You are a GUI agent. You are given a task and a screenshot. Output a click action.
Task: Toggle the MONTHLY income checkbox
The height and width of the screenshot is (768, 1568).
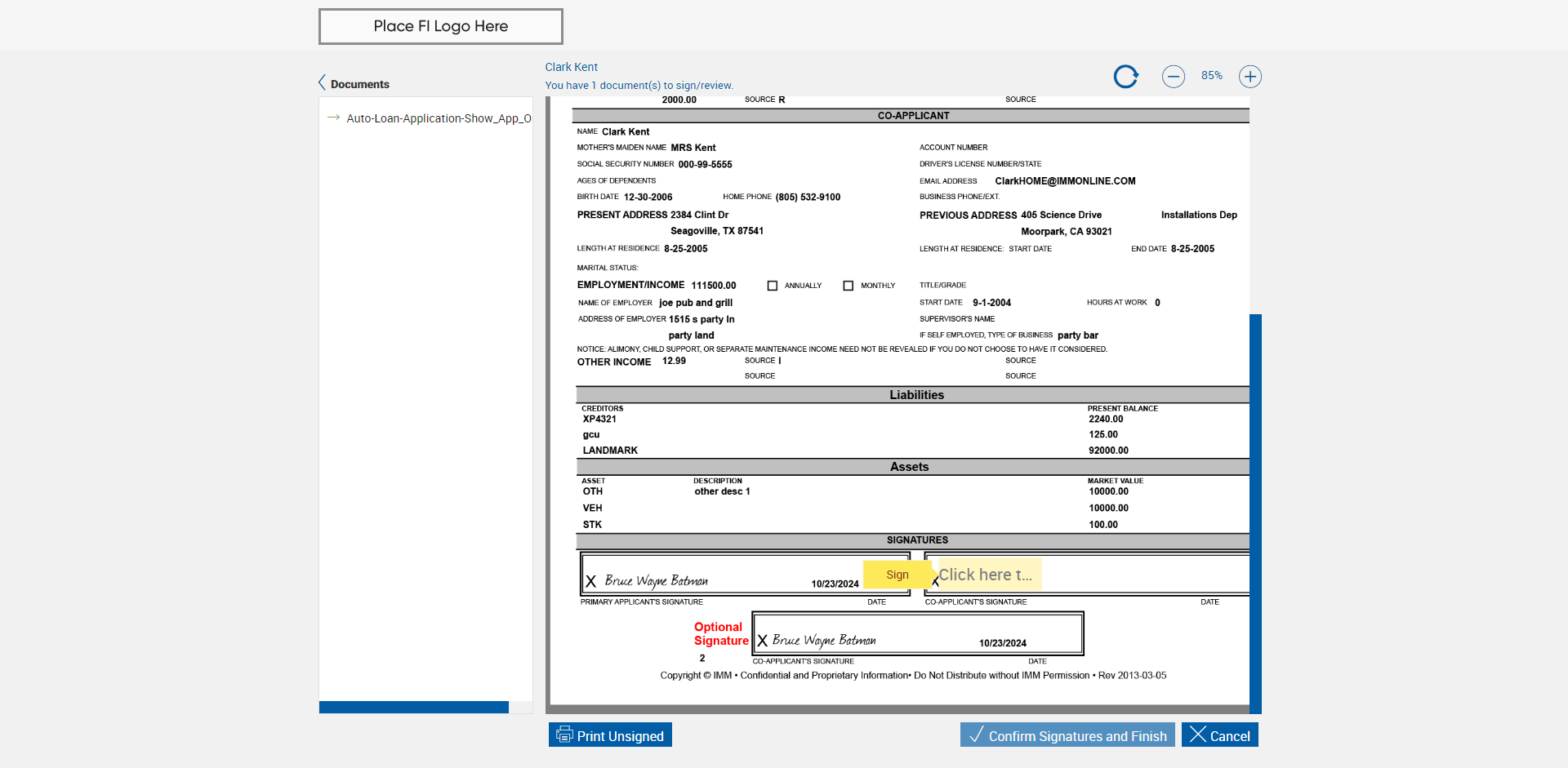click(x=849, y=286)
